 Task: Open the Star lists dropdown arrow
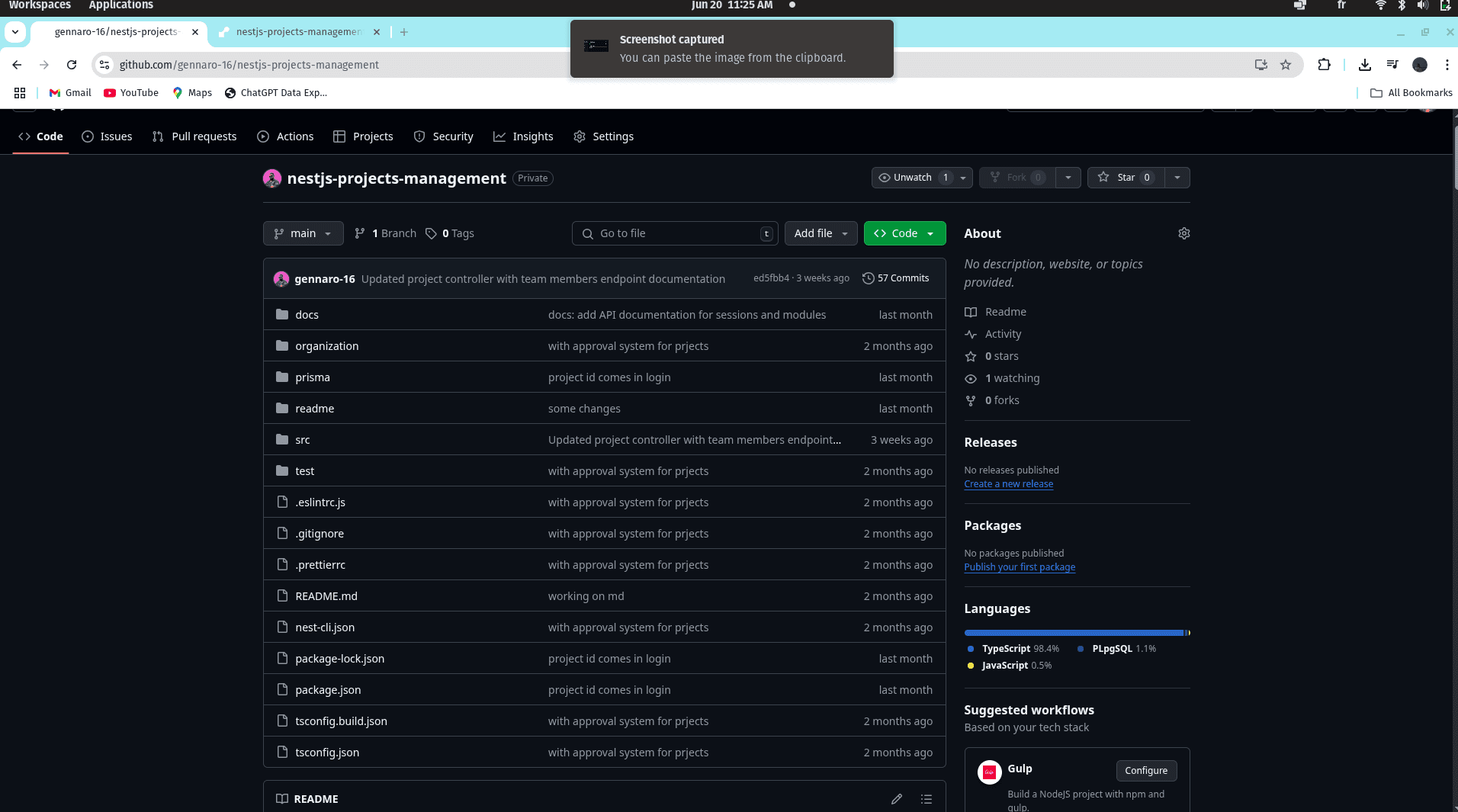[1177, 178]
